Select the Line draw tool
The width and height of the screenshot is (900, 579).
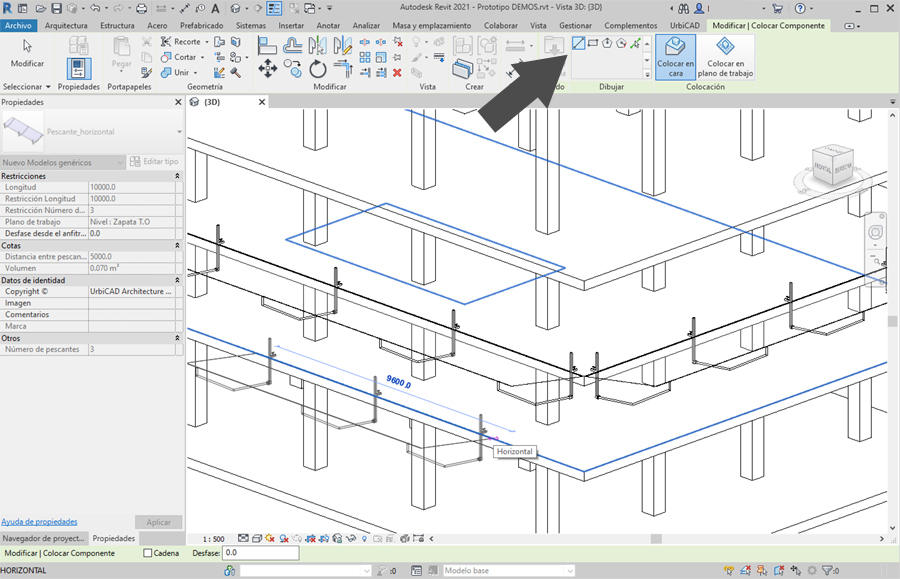578,43
